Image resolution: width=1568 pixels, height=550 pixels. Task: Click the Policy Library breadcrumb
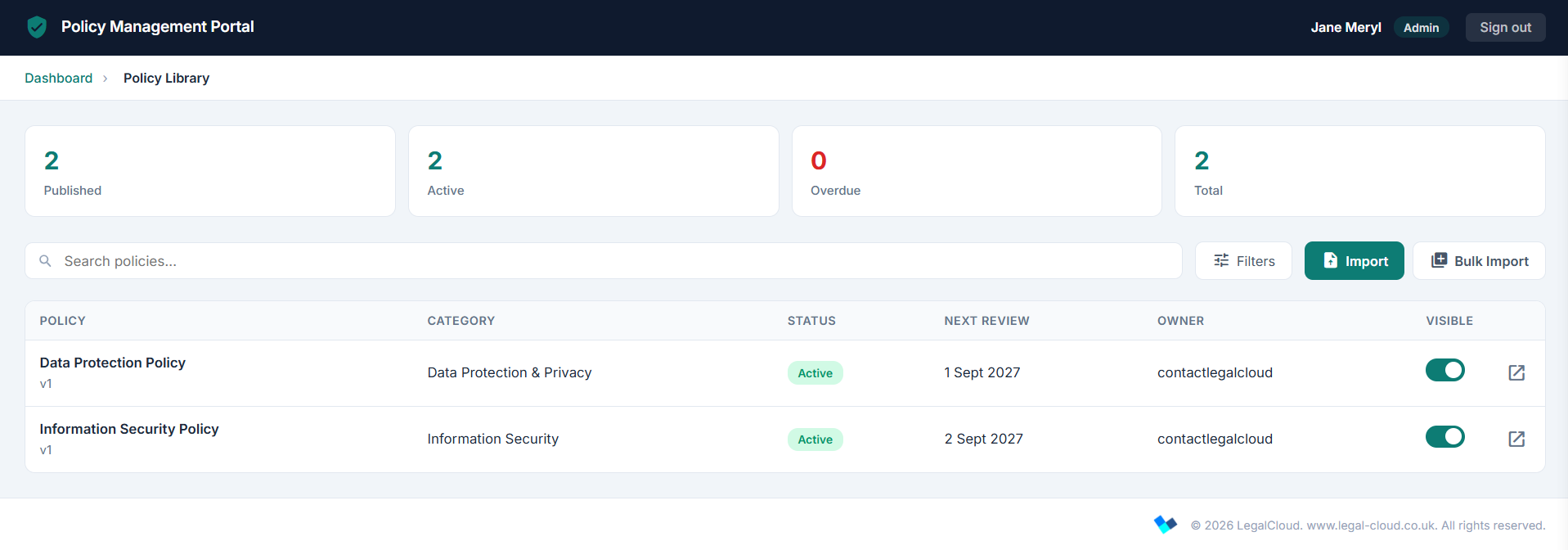(x=166, y=78)
